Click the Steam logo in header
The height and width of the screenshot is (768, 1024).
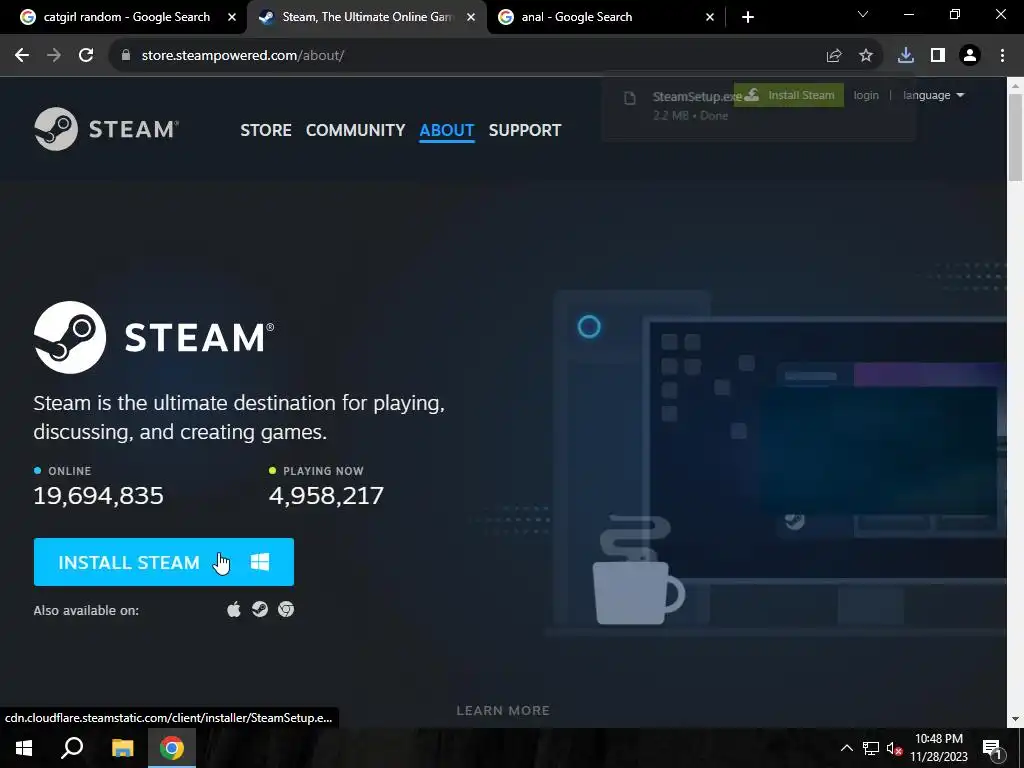(106, 129)
